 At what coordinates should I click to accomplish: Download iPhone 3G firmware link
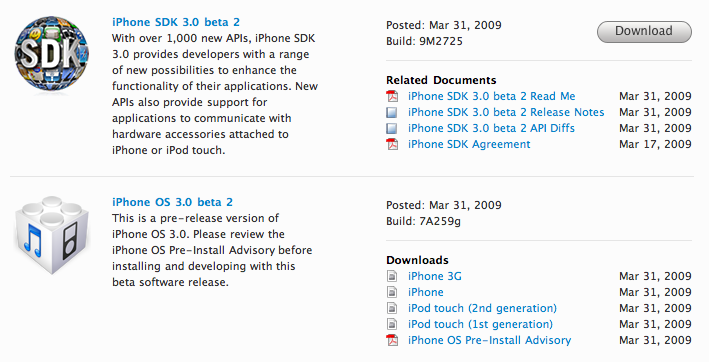pos(435,276)
